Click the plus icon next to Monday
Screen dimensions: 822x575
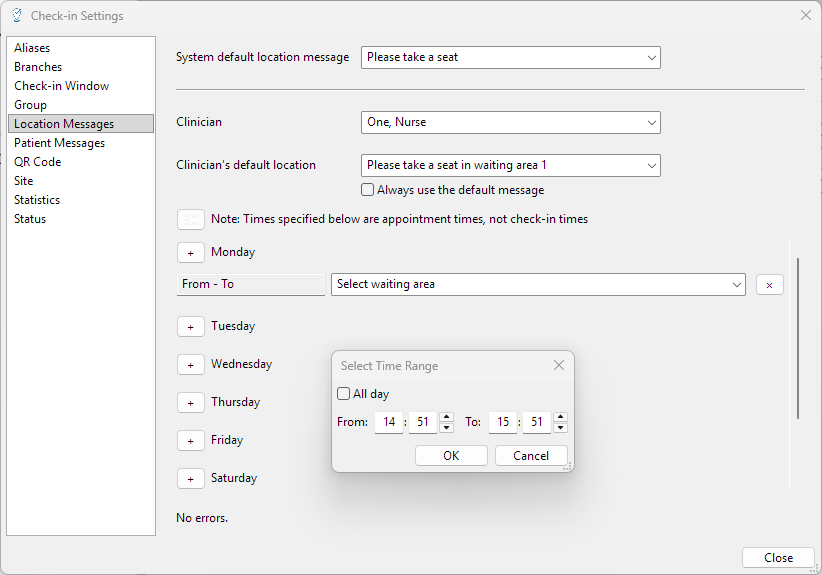pyautogui.click(x=190, y=253)
